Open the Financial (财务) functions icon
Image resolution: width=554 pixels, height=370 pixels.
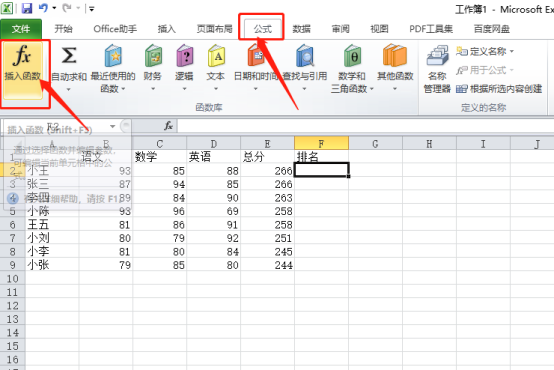pyautogui.click(x=153, y=55)
